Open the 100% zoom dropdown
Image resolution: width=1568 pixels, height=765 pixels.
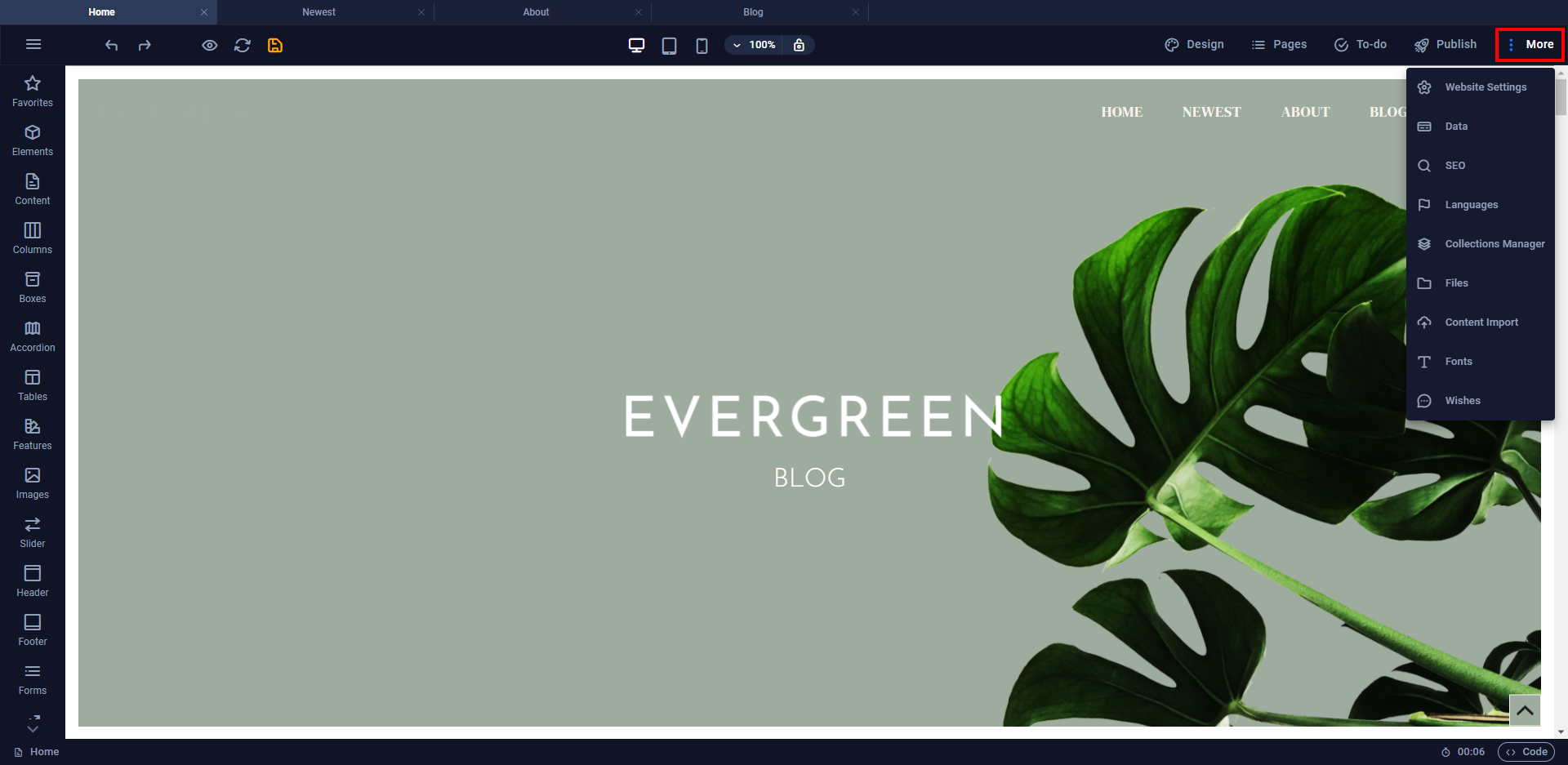754,45
